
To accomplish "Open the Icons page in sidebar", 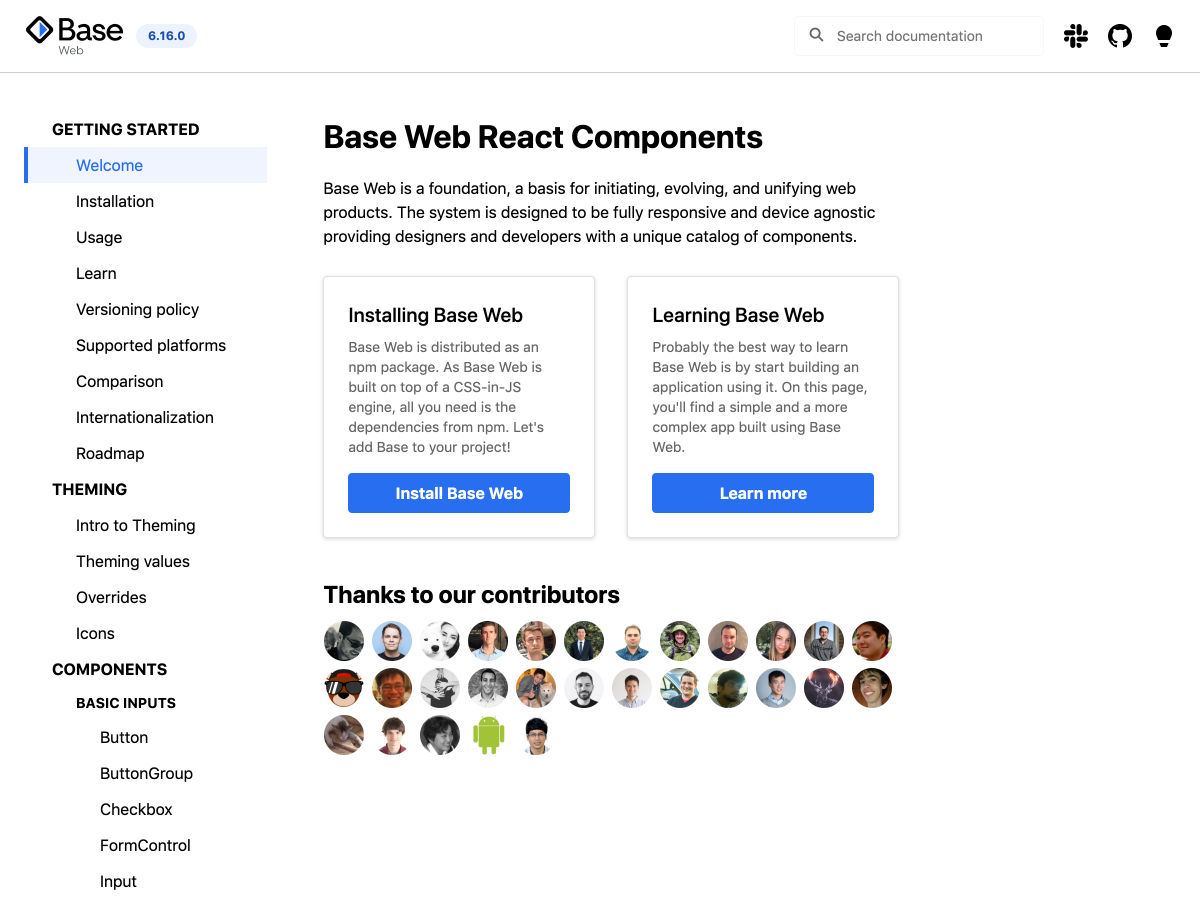I will point(95,633).
